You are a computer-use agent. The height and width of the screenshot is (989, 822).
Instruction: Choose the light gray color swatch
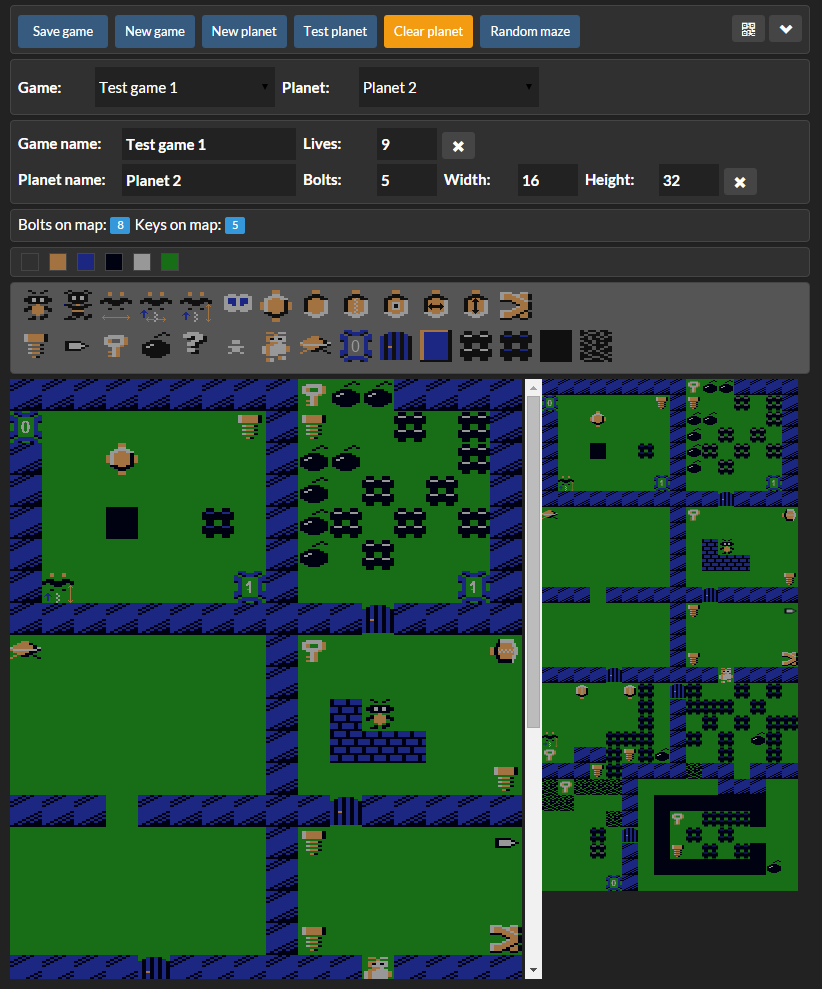[142, 262]
